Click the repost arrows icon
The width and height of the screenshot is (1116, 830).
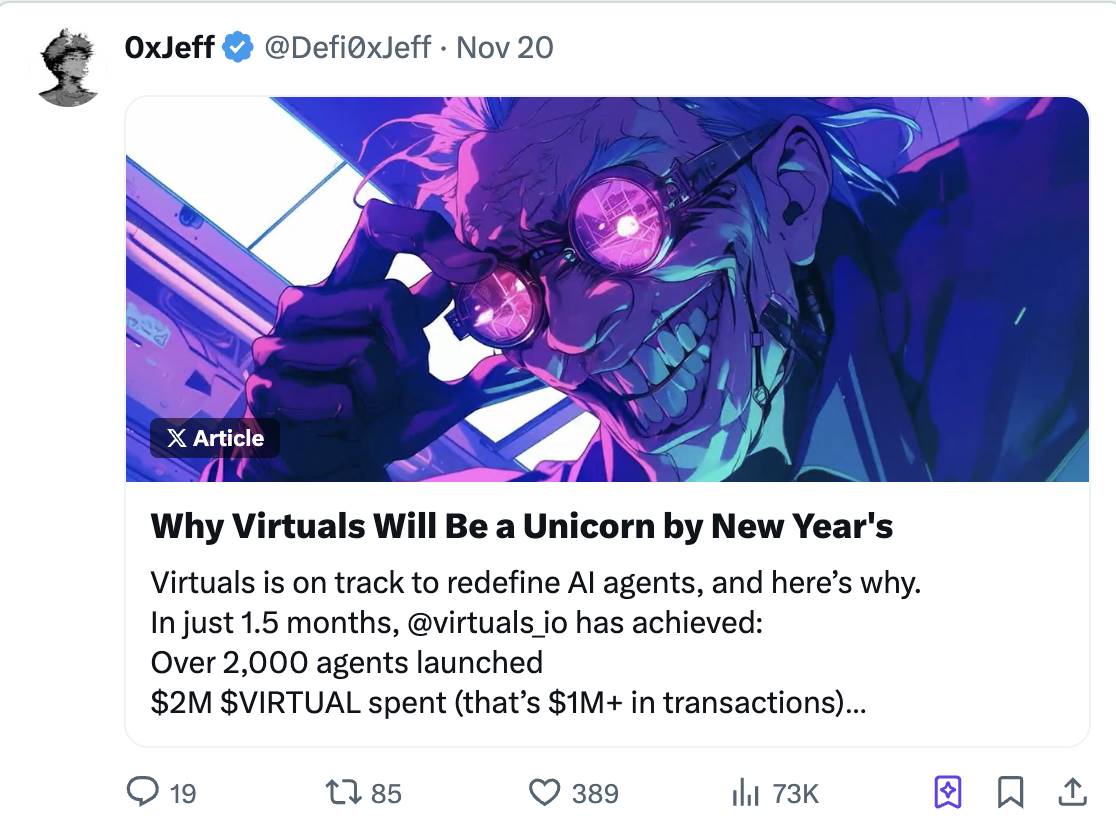point(346,793)
